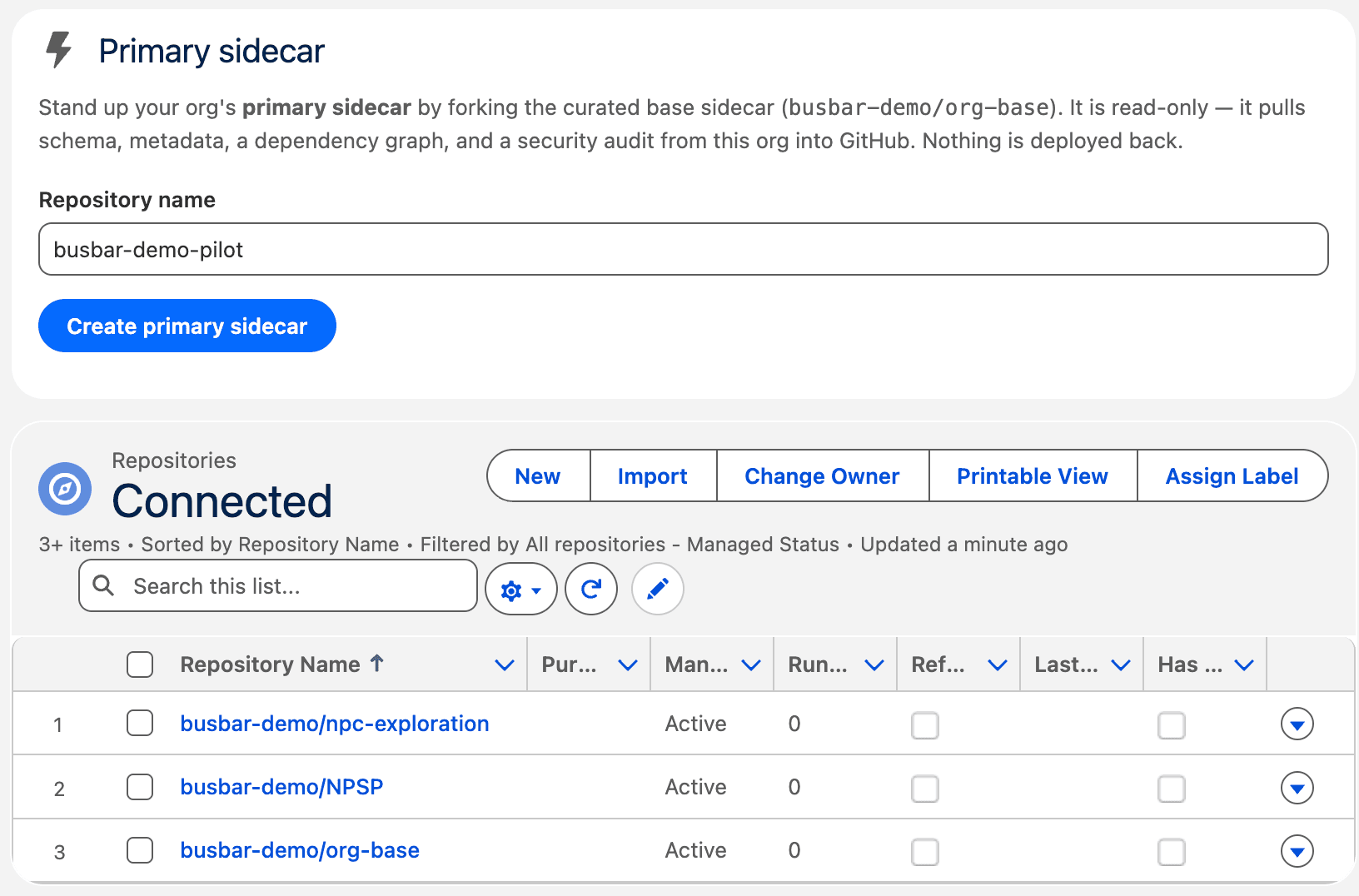Click the 0 value in NPSP row
The image size is (1359, 896).
[x=794, y=787]
